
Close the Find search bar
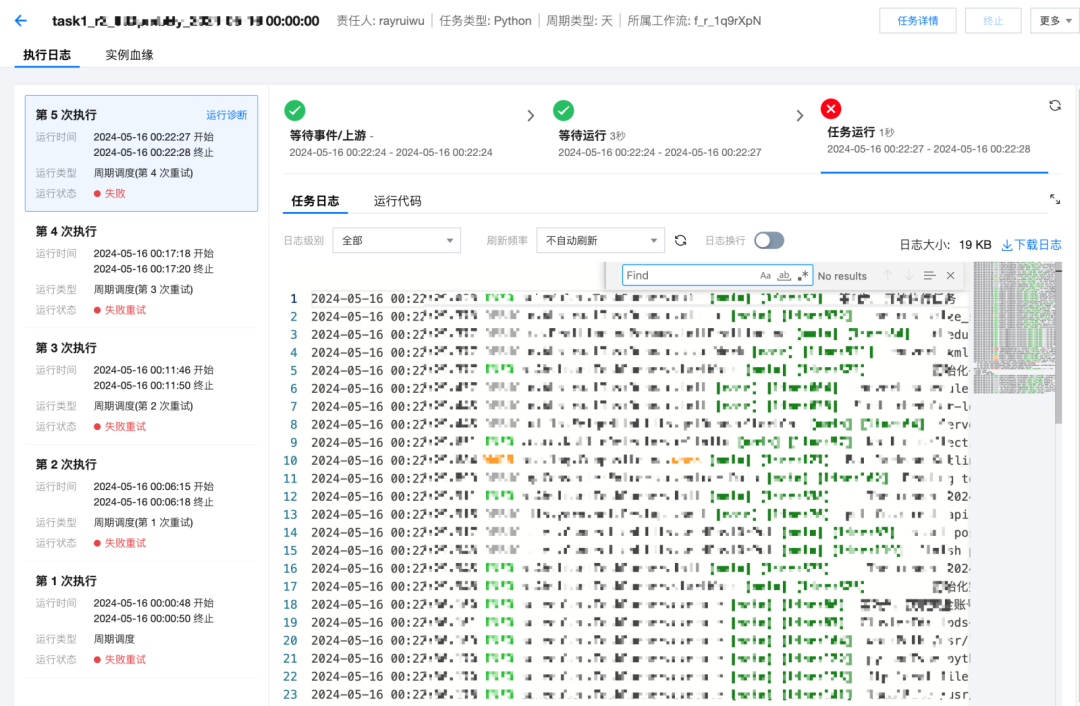(x=951, y=276)
